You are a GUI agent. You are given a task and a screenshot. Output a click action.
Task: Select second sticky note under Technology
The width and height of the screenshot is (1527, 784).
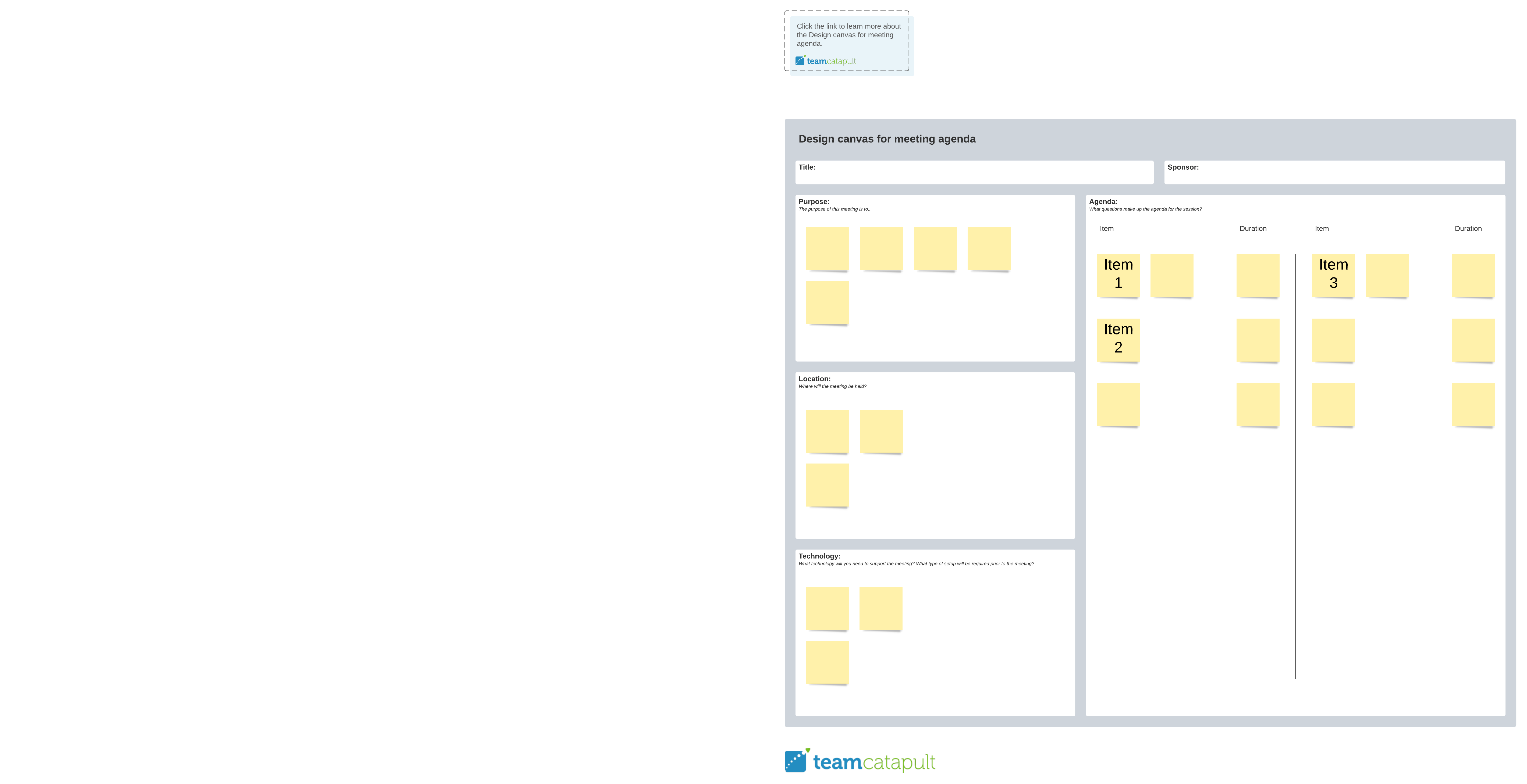(880, 608)
